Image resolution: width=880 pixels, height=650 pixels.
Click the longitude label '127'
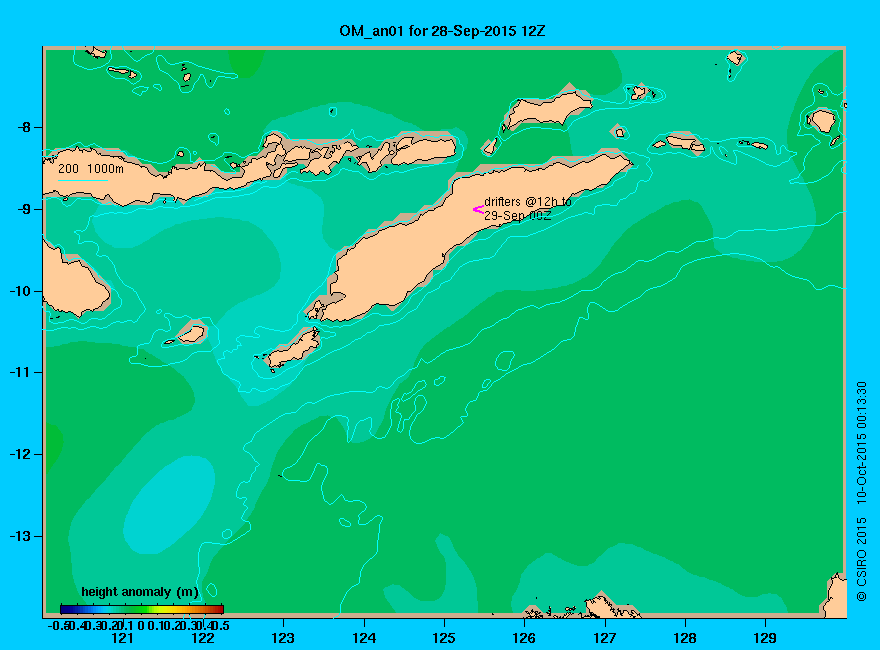[604, 638]
